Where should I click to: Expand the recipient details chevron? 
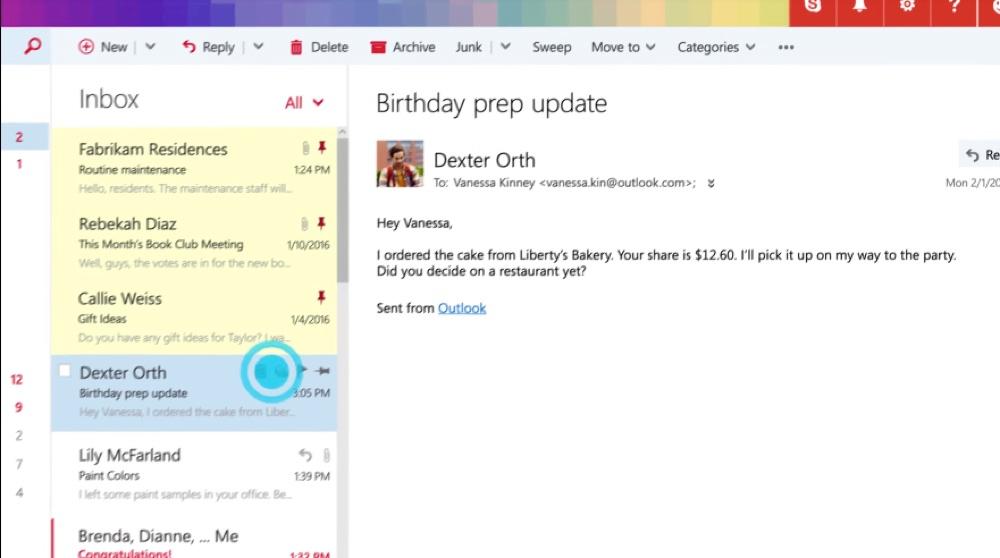(710, 184)
